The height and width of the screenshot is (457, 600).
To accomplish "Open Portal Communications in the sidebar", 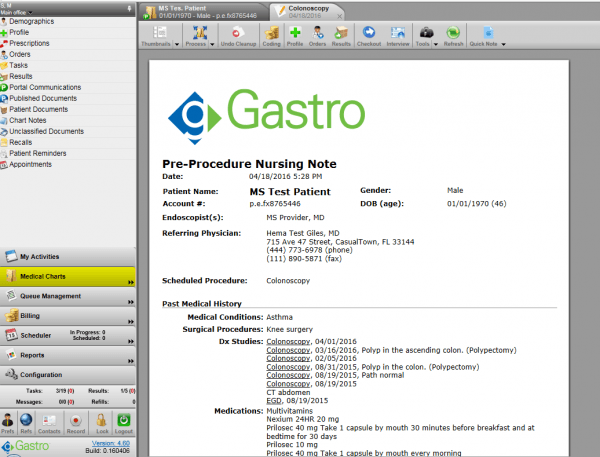I will [45, 87].
